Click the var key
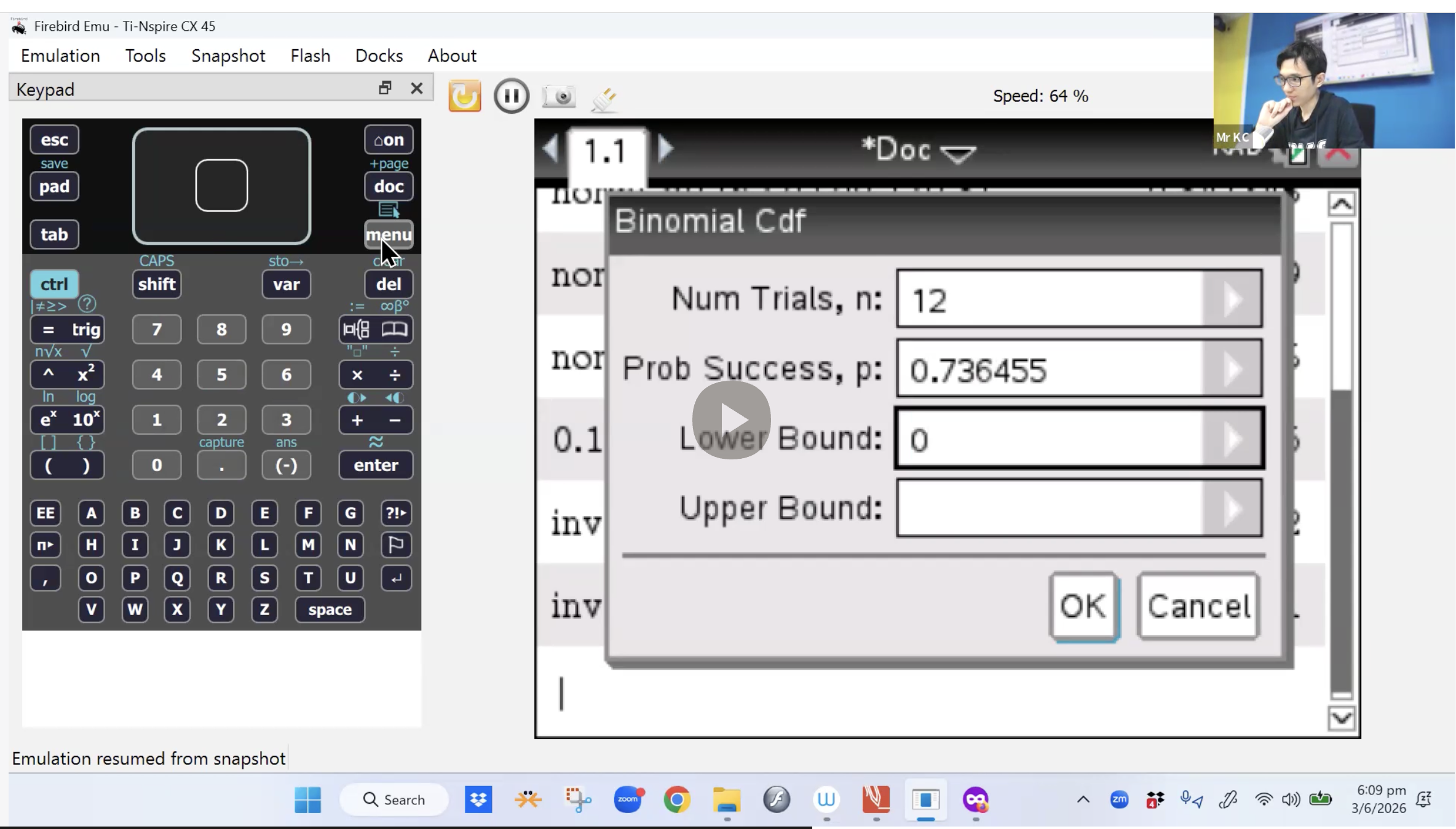Viewport: 1456px width, 829px height. pyautogui.click(x=287, y=284)
